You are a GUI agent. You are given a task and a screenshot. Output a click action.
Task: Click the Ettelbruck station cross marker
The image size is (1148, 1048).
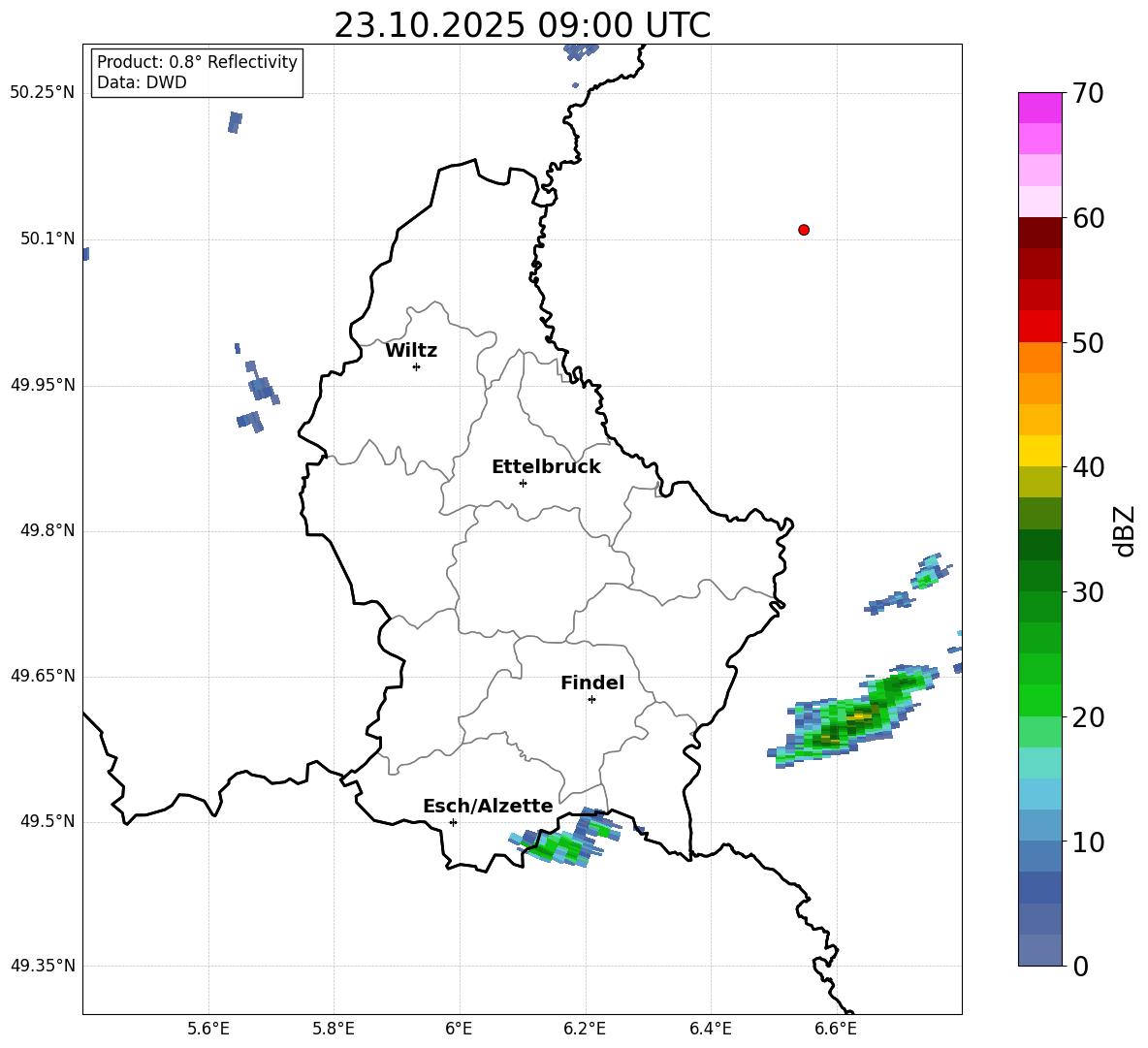[523, 483]
